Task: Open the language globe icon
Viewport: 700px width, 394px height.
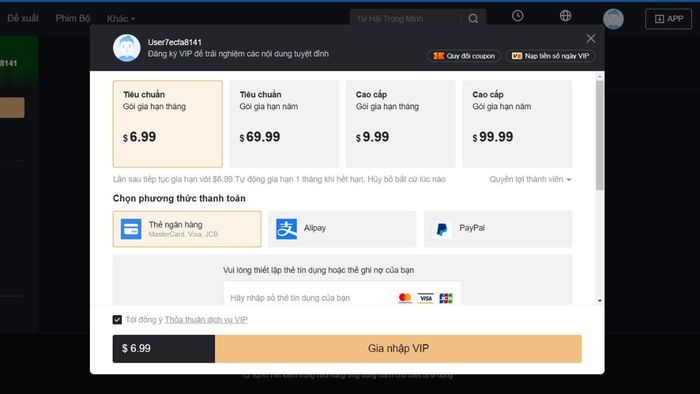Action: click(x=565, y=16)
